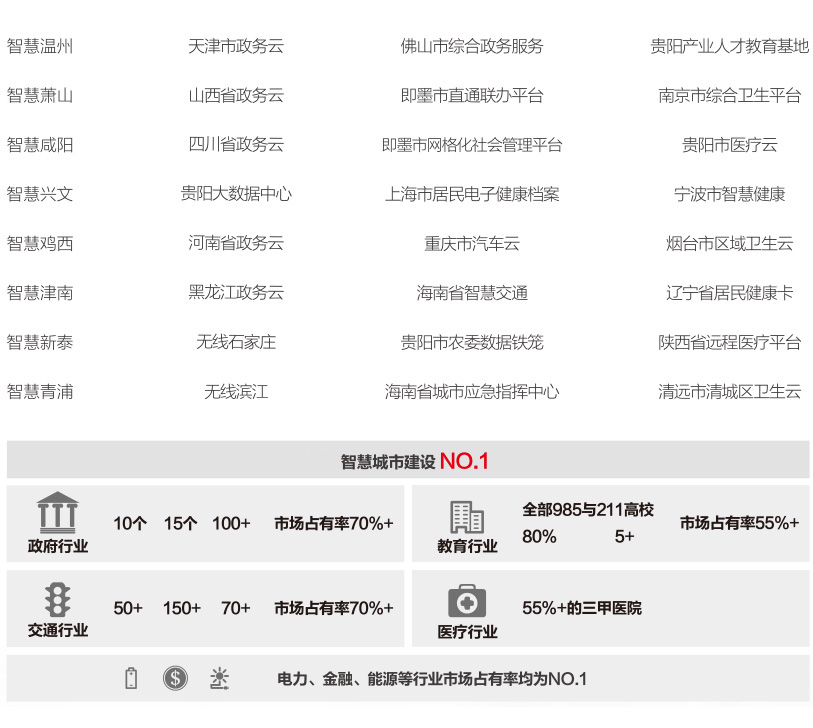Open the 智慧温州 link
Image resolution: width=813 pixels, height=728 pixels.
(40, 46)
